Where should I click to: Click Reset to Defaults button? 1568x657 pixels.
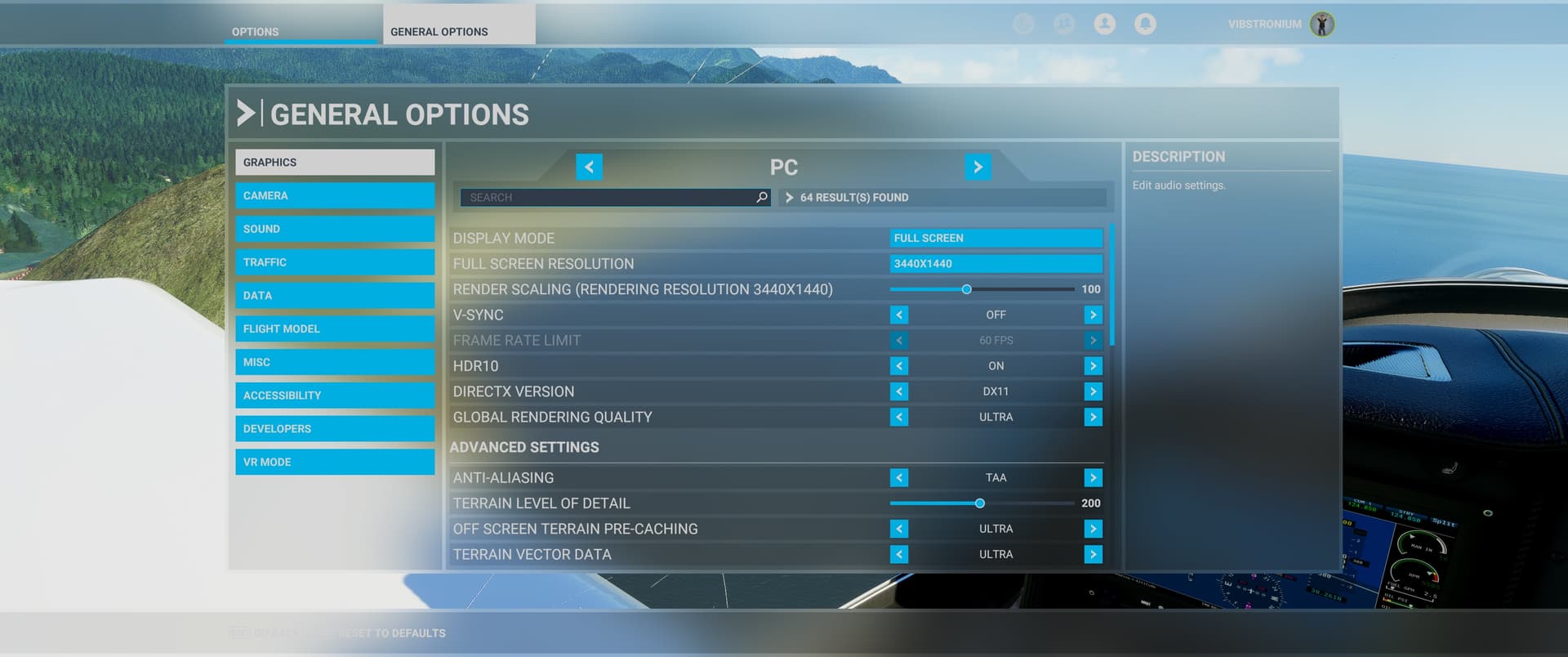(392, 633)
